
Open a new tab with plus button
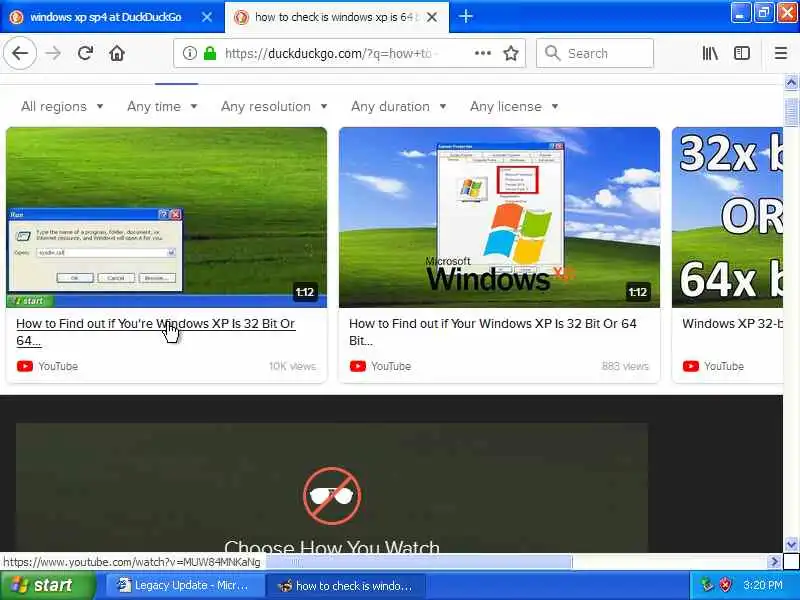(x=465, y=16)
